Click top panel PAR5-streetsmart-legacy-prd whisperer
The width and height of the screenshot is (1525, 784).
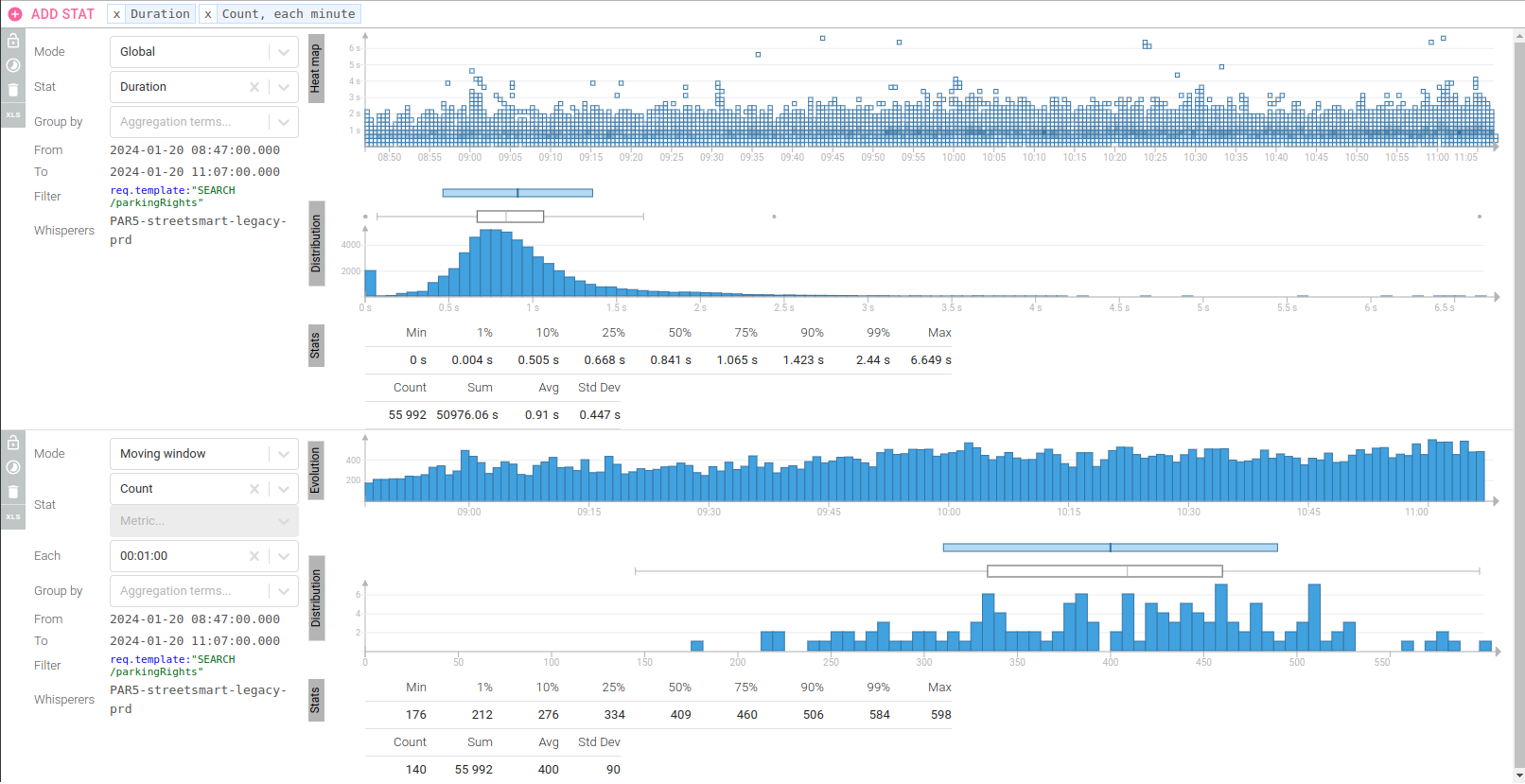click(198, 231)
